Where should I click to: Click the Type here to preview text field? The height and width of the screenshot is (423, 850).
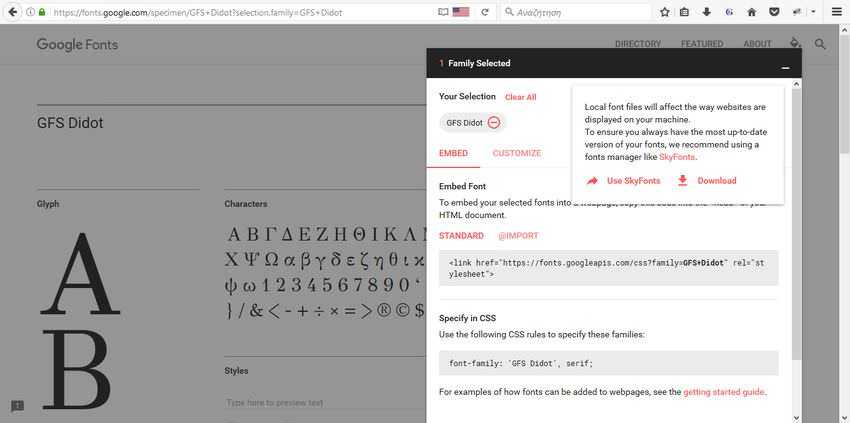(325, 403)
